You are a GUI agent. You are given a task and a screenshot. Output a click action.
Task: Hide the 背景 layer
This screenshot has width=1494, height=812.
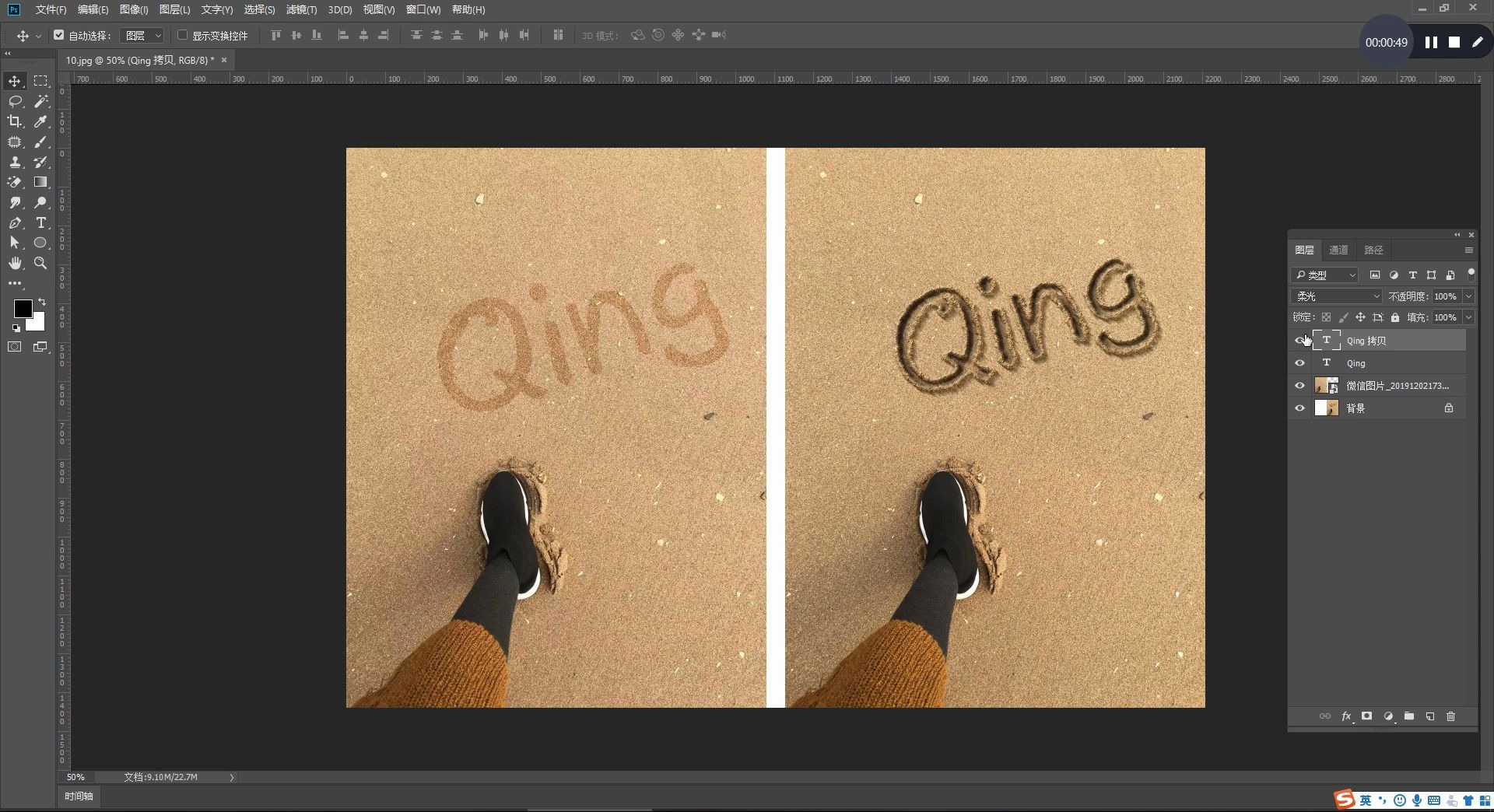(1299, 408)
